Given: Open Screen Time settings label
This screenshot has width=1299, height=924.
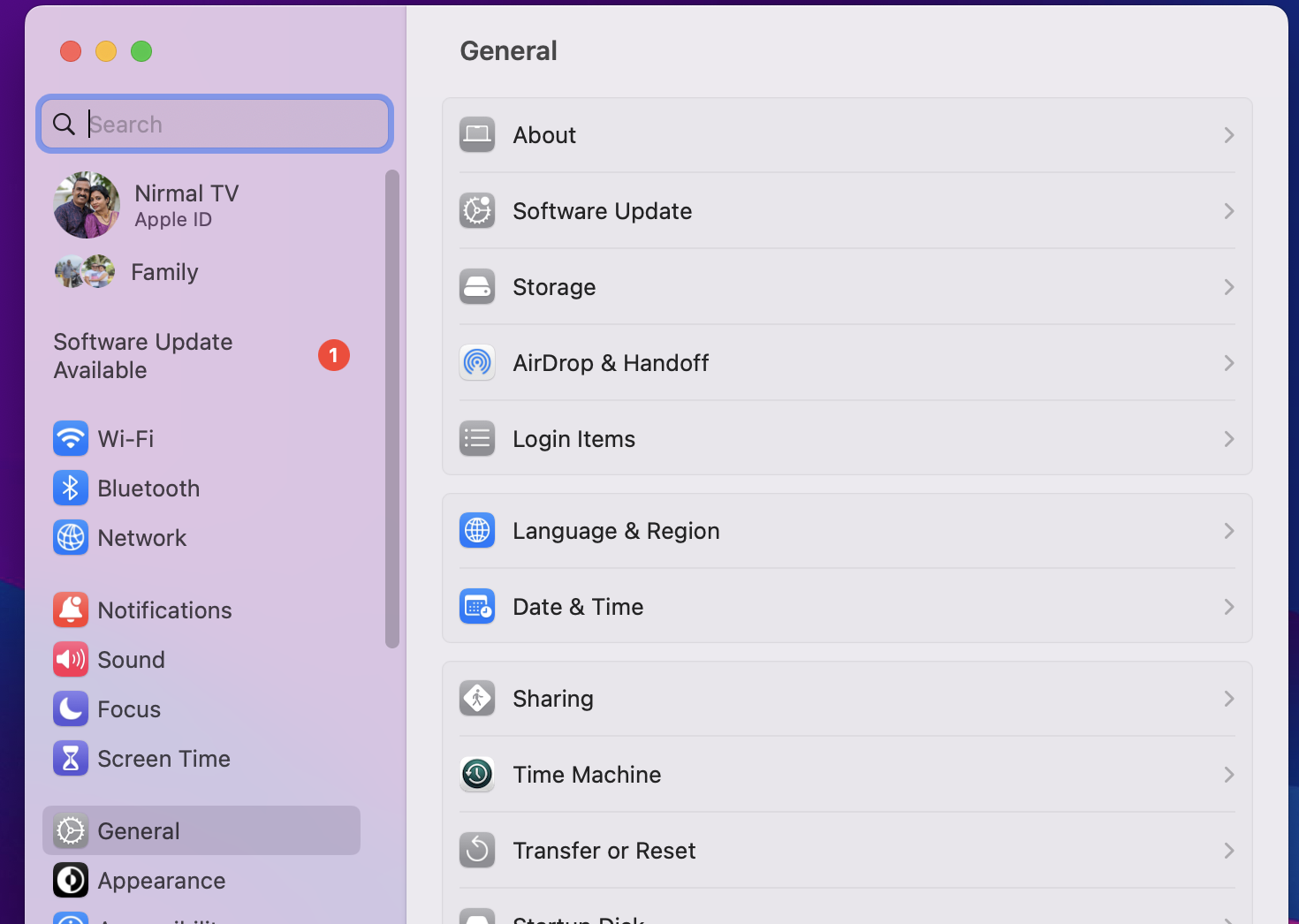Looking at the screenshot, I should pos(164,758).
